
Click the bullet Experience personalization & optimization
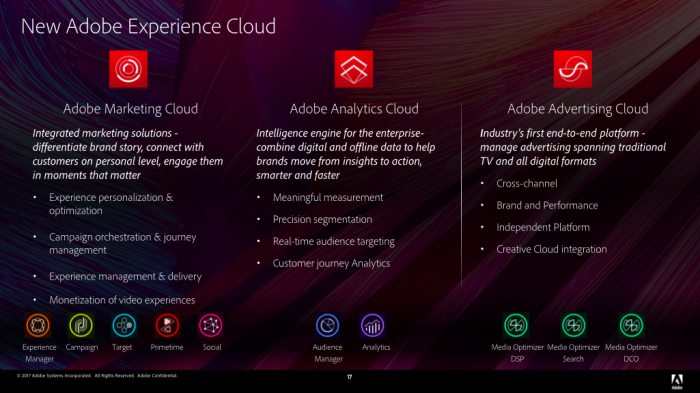pos(111,204)
